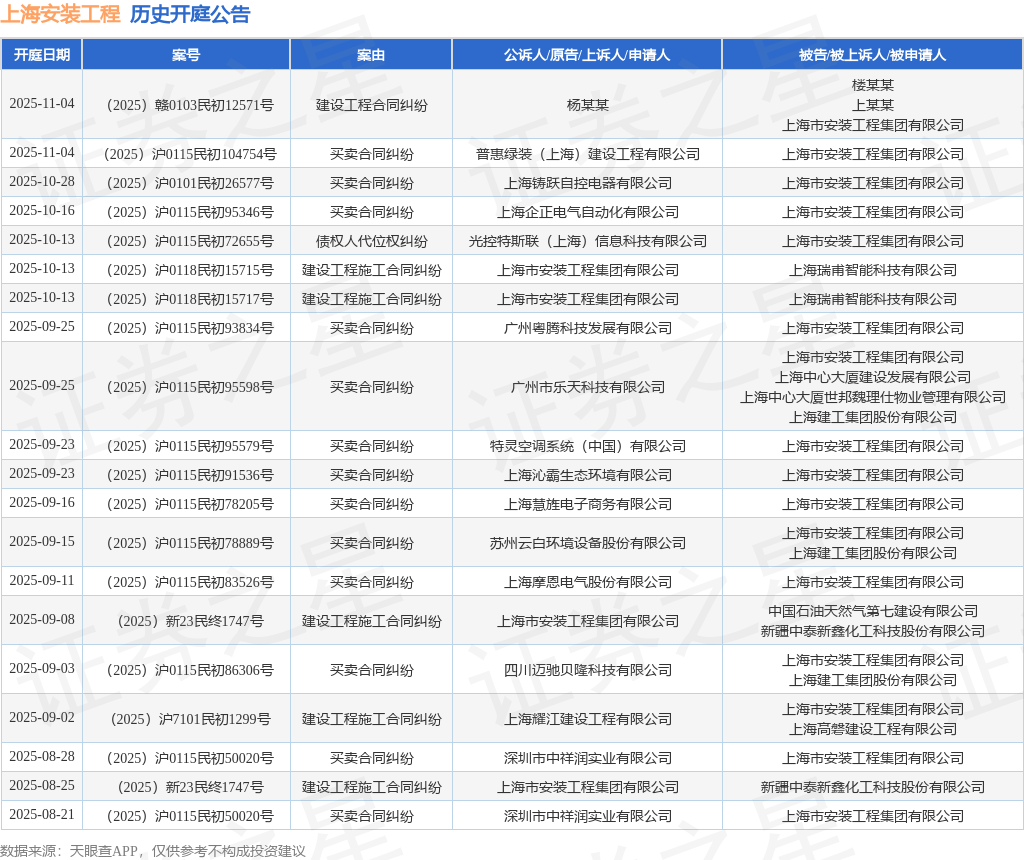Click the 开庭日期 column header
Viewport: 1024px width, 860px height.
pyautogui.click(x=42, y=55)
